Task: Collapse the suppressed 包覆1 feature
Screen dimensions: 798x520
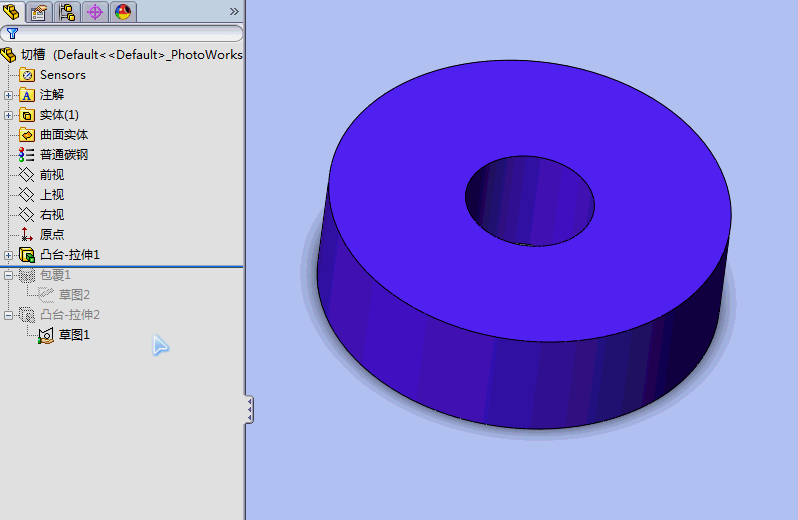Action: (x=8, y=275)
